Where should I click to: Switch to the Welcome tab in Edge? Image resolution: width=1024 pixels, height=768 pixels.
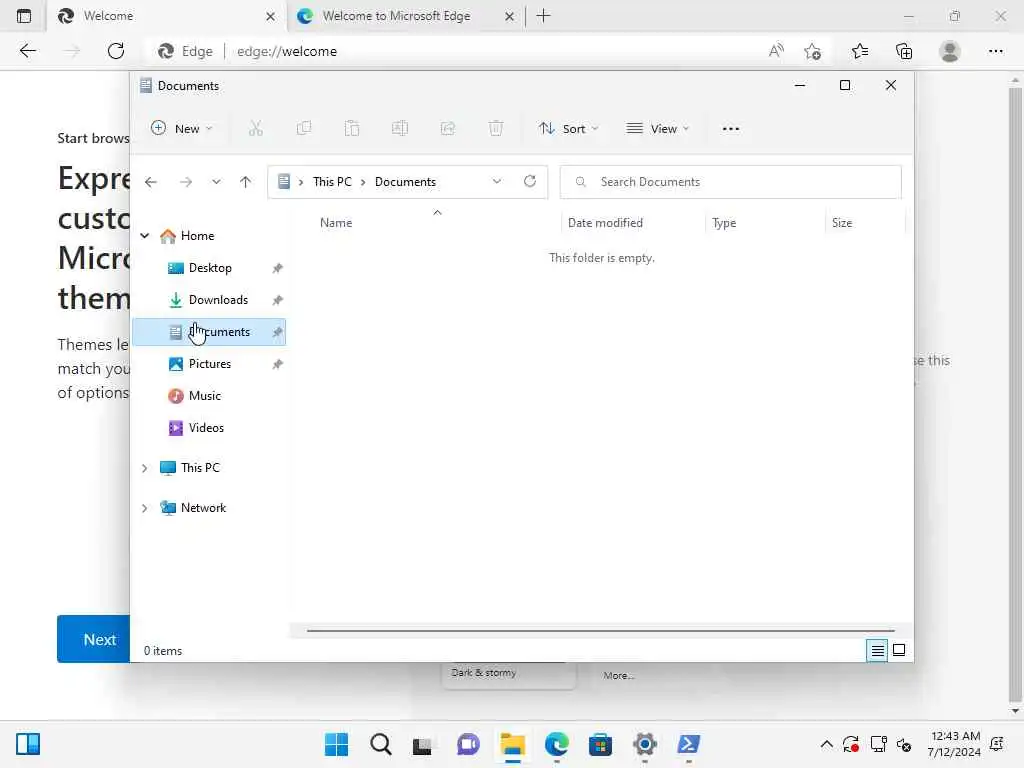tap(167, 16)
